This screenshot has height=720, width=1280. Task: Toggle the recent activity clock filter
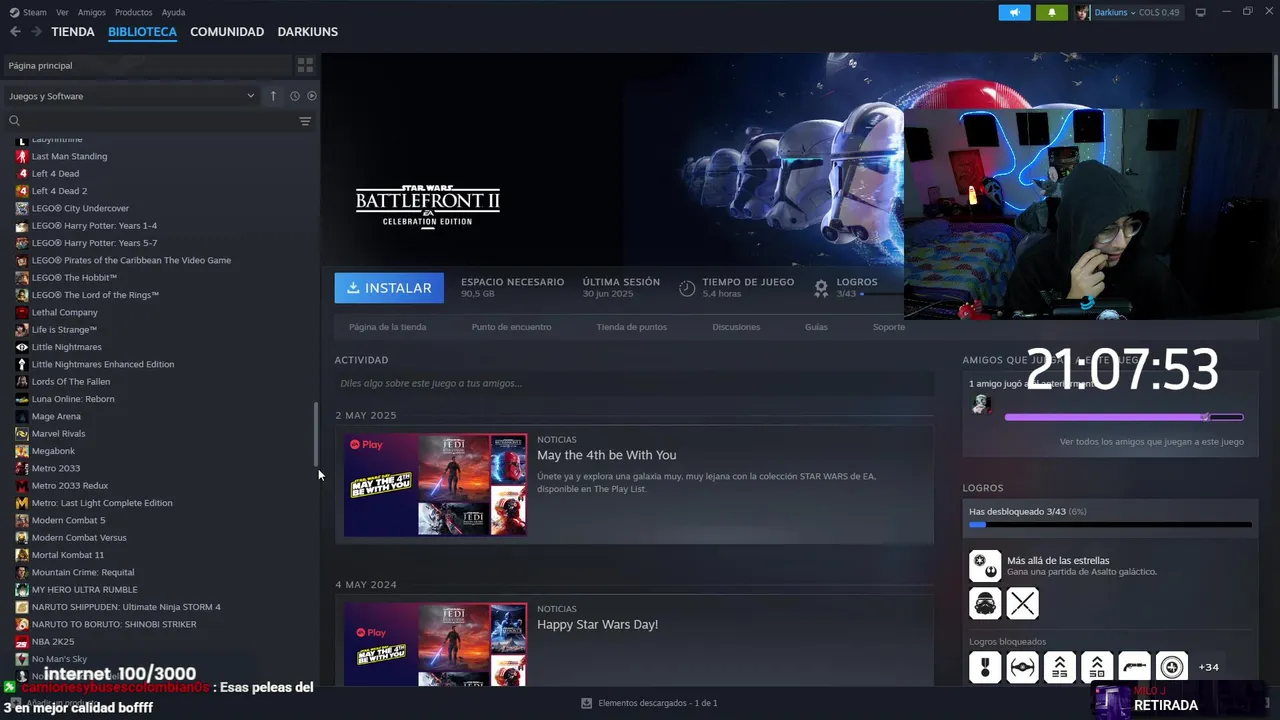pyautogui.click(x=295, y=96)
